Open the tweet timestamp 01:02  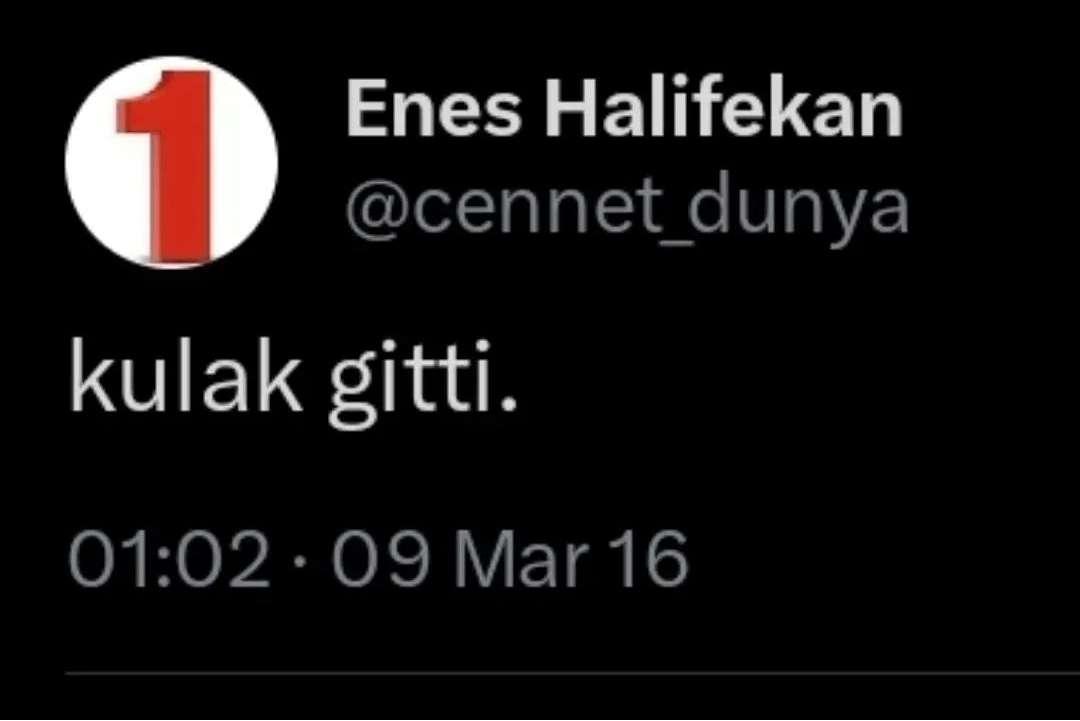(169, 558)
